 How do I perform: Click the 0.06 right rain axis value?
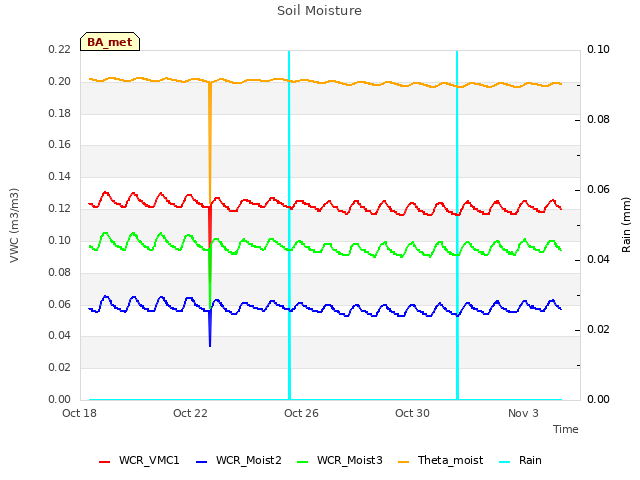pyautogui.click(x=598, y=190)
